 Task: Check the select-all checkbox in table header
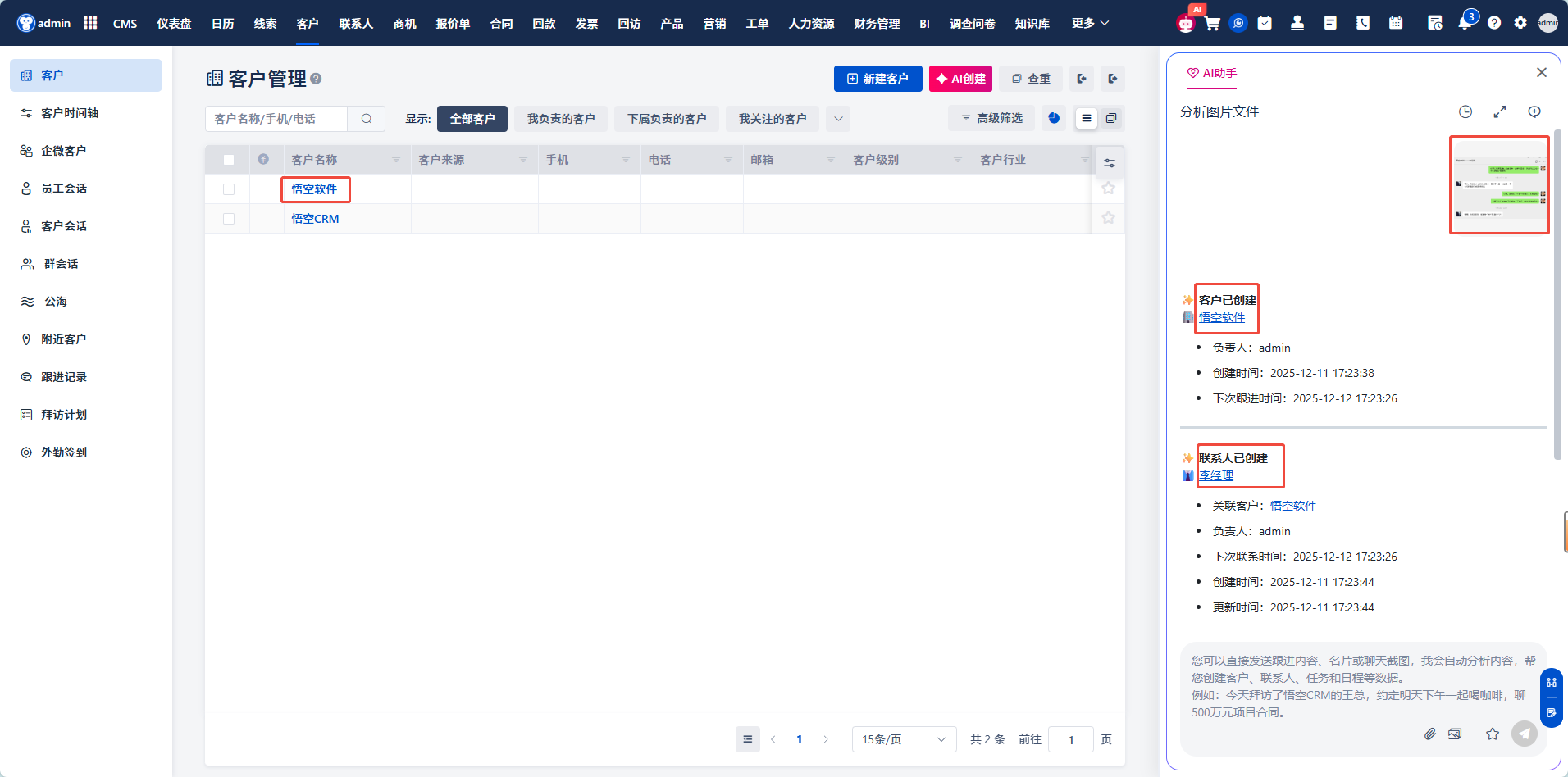[x=229, y=160]
